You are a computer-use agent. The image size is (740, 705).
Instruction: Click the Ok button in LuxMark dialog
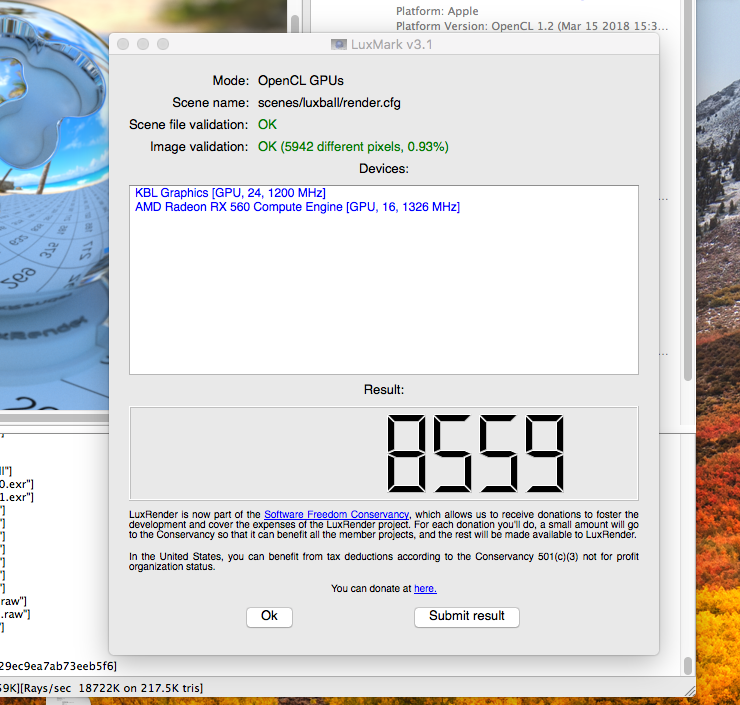point(269,617)
